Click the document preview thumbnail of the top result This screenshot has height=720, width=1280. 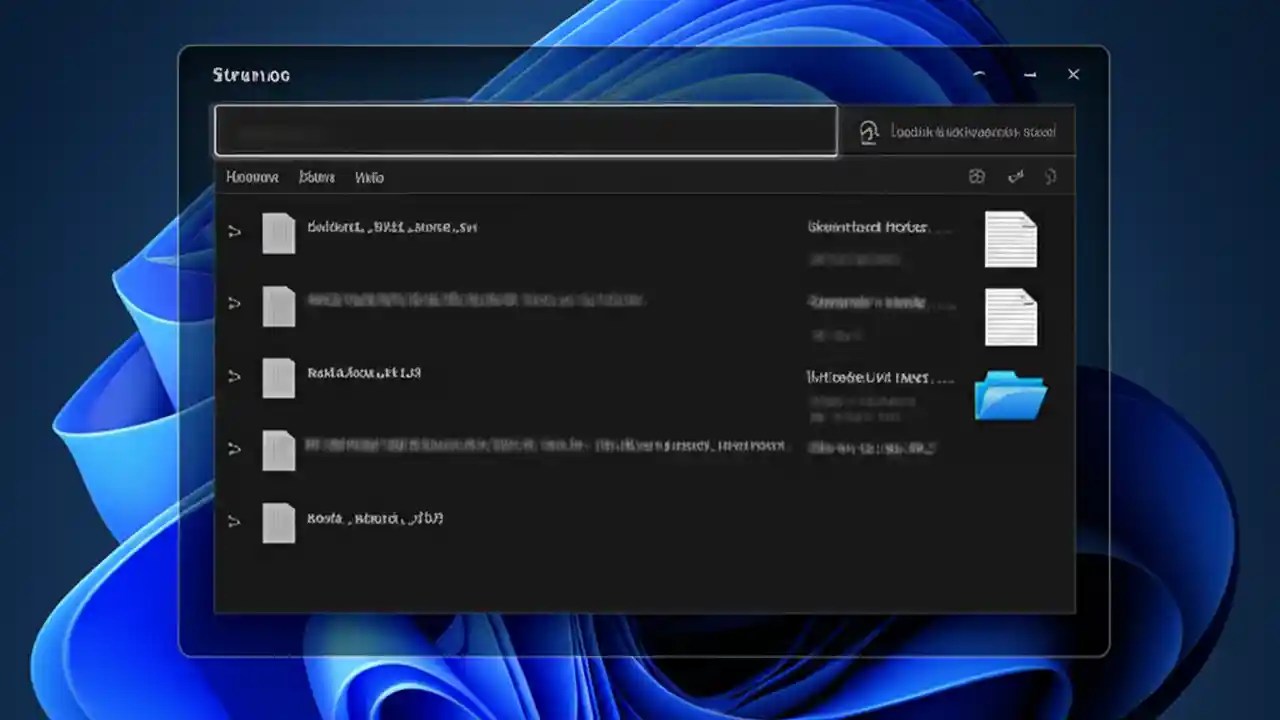coord(1011,240)
